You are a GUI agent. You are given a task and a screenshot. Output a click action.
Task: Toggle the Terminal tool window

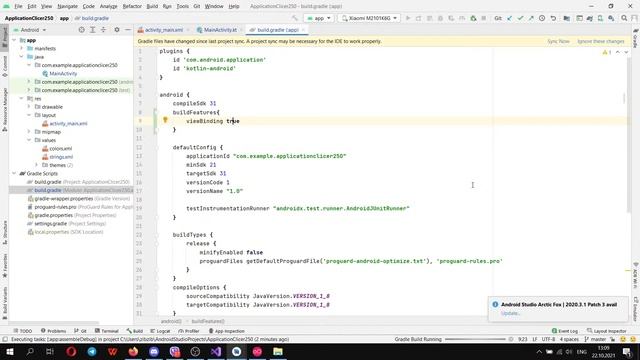[107, 331]
